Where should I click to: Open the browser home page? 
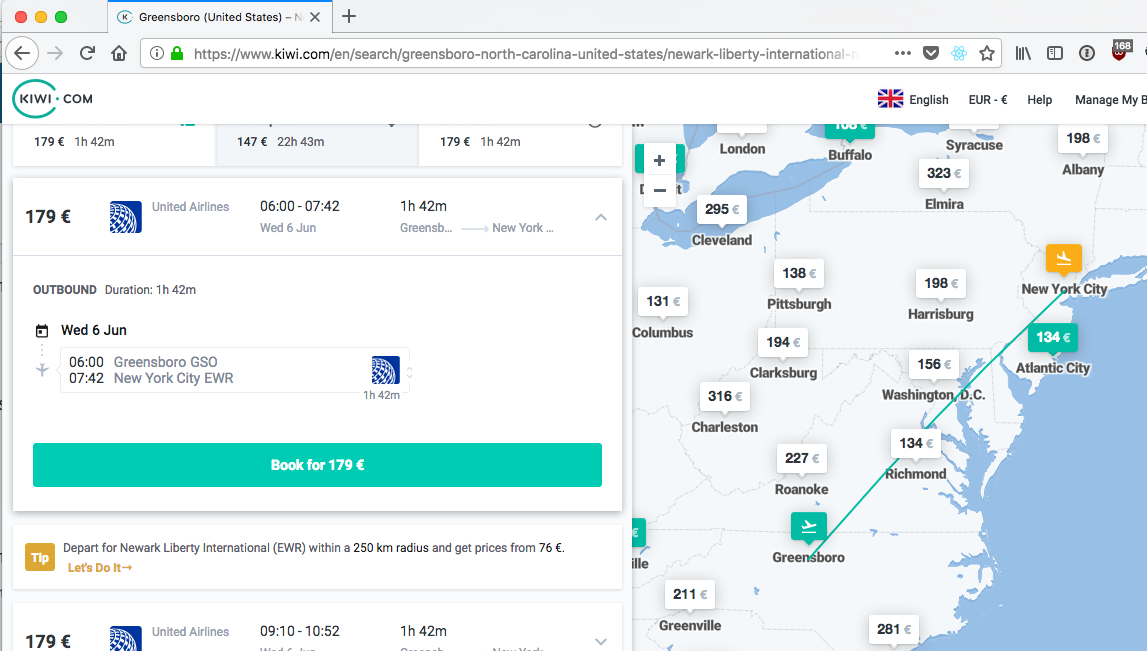pyautogui.click(x=119, y=53)
